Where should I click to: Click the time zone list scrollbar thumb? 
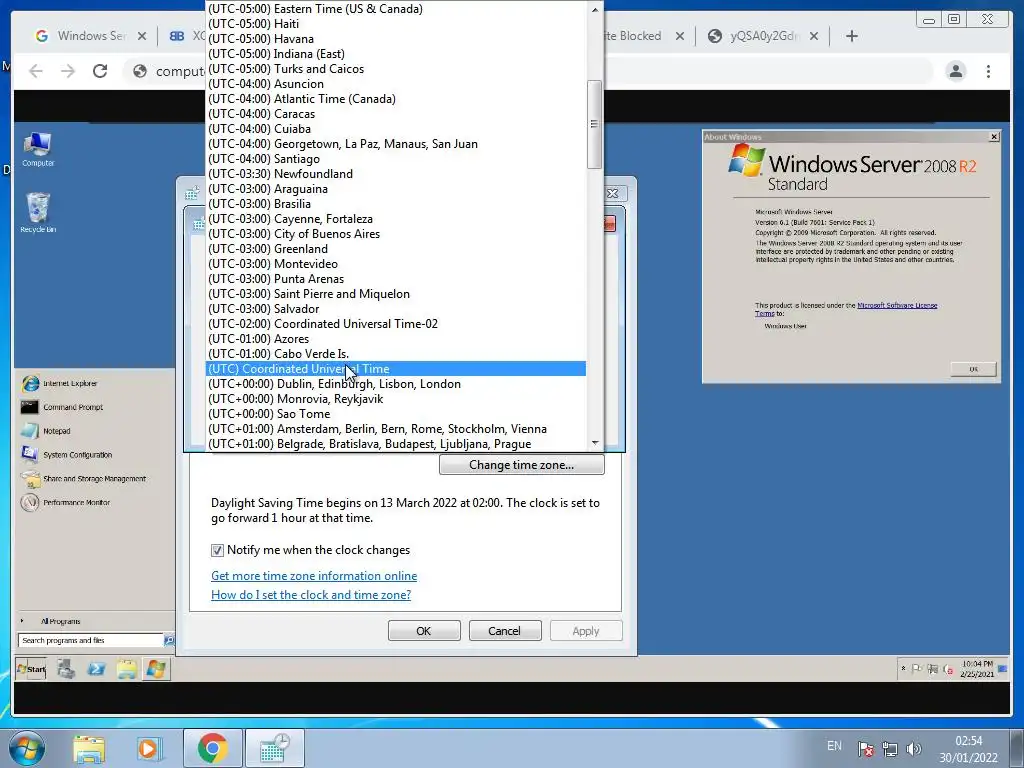594,124
